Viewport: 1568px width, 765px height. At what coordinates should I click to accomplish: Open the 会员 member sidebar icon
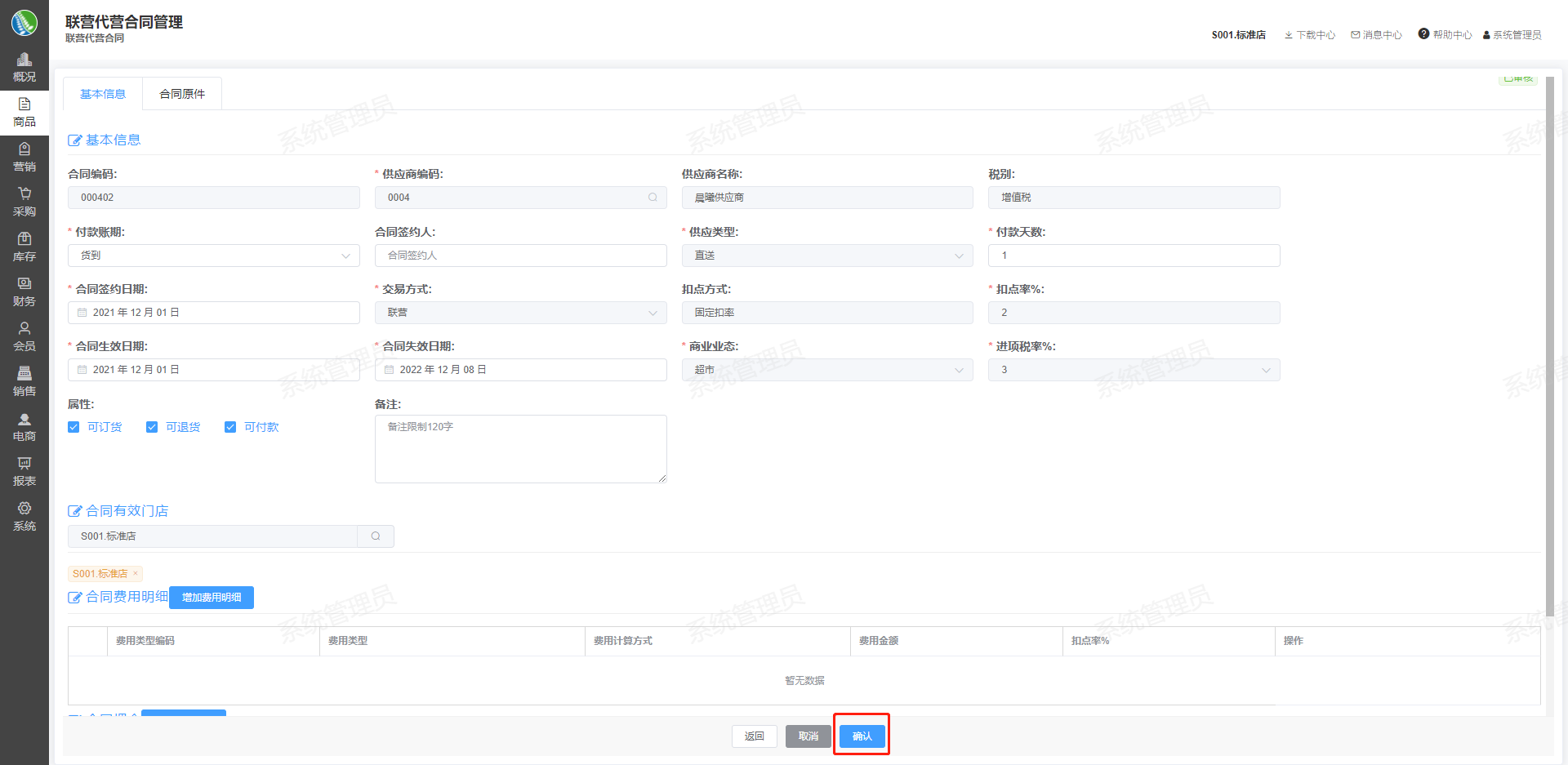tap(24, 328)
